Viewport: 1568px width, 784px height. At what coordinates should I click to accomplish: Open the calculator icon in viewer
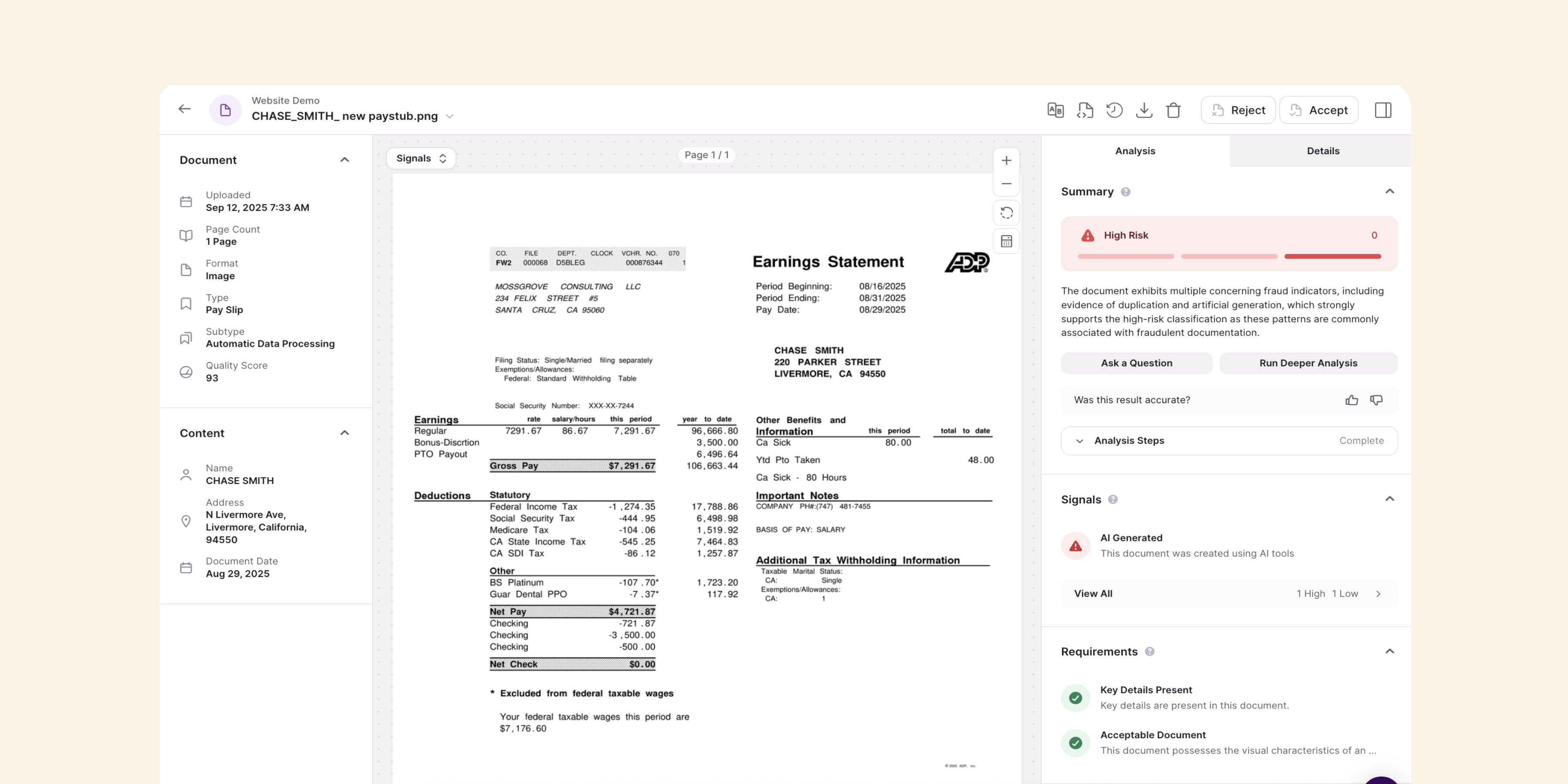point(1006,242)
